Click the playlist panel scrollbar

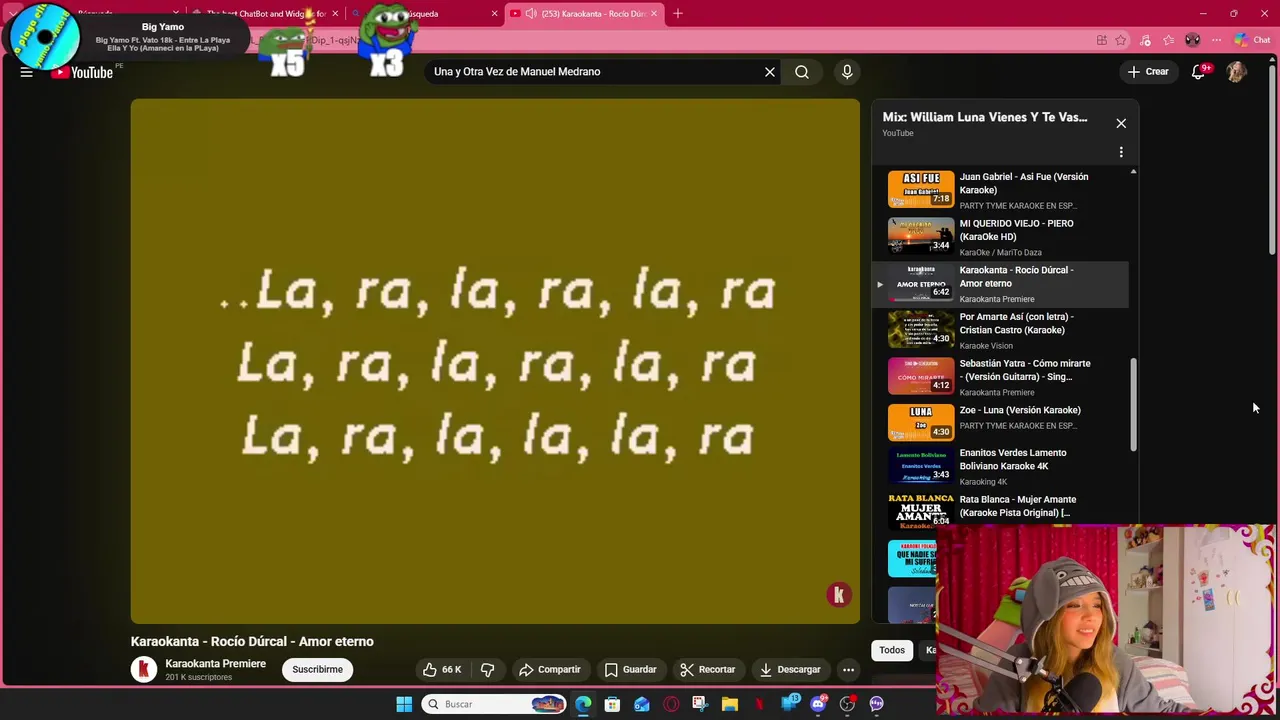click(1133, 405)
